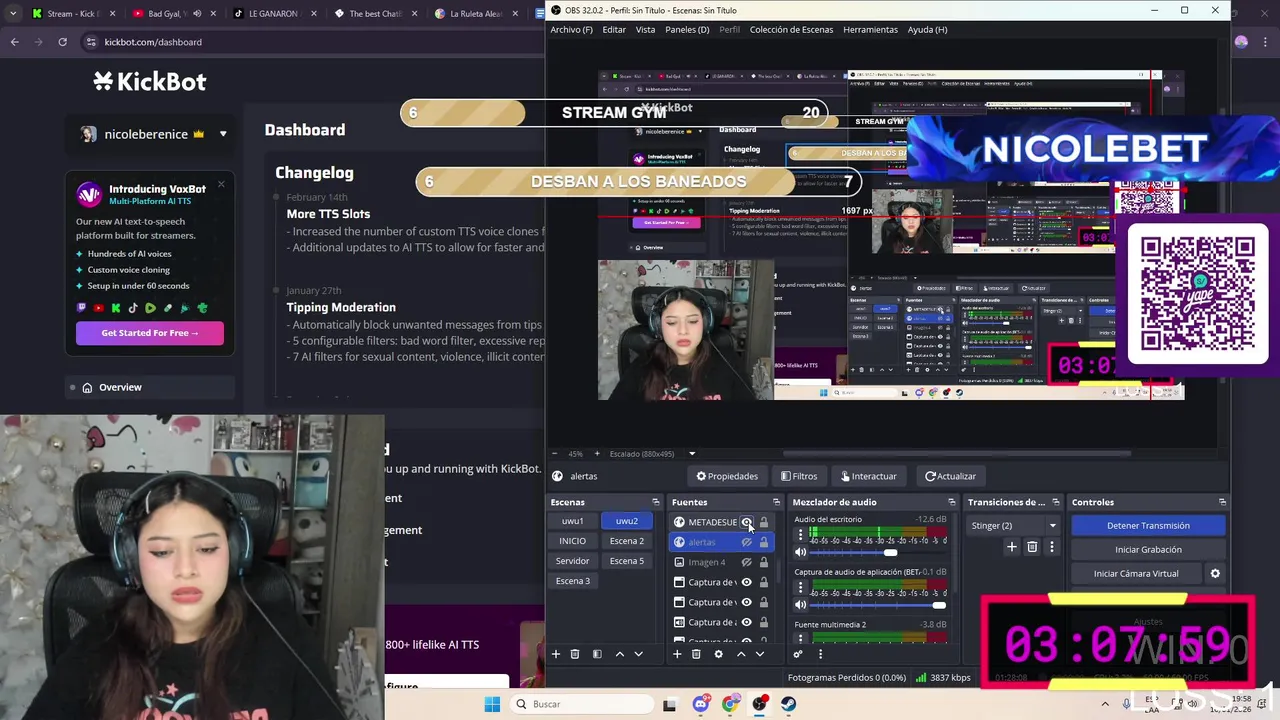Open virtual camera settings gear

click(1215, 574)
